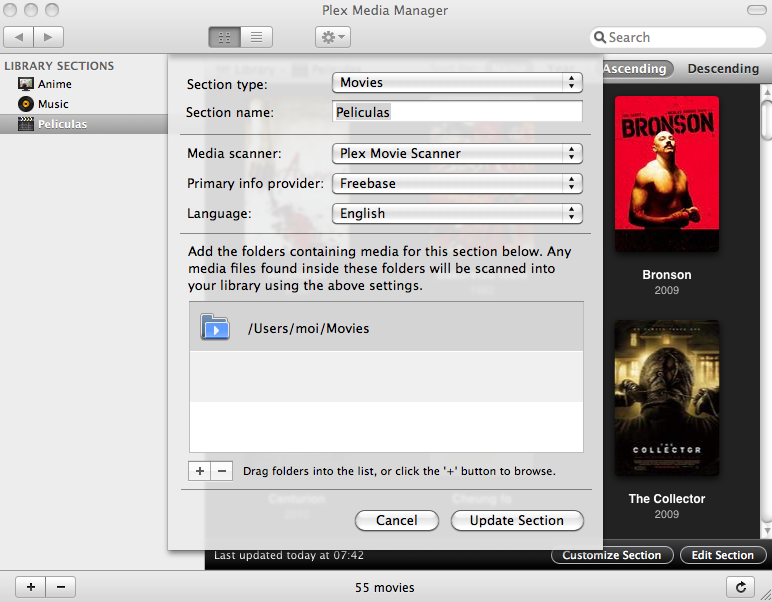Open the Media scanner dropdown
This screenshot has width=772, height=602.
pos(457,154)
